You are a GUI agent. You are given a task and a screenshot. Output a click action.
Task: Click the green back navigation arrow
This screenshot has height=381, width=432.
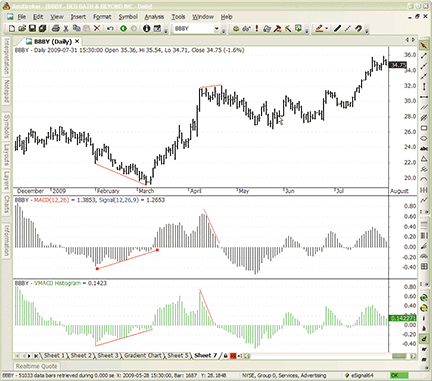pos(123,29)
